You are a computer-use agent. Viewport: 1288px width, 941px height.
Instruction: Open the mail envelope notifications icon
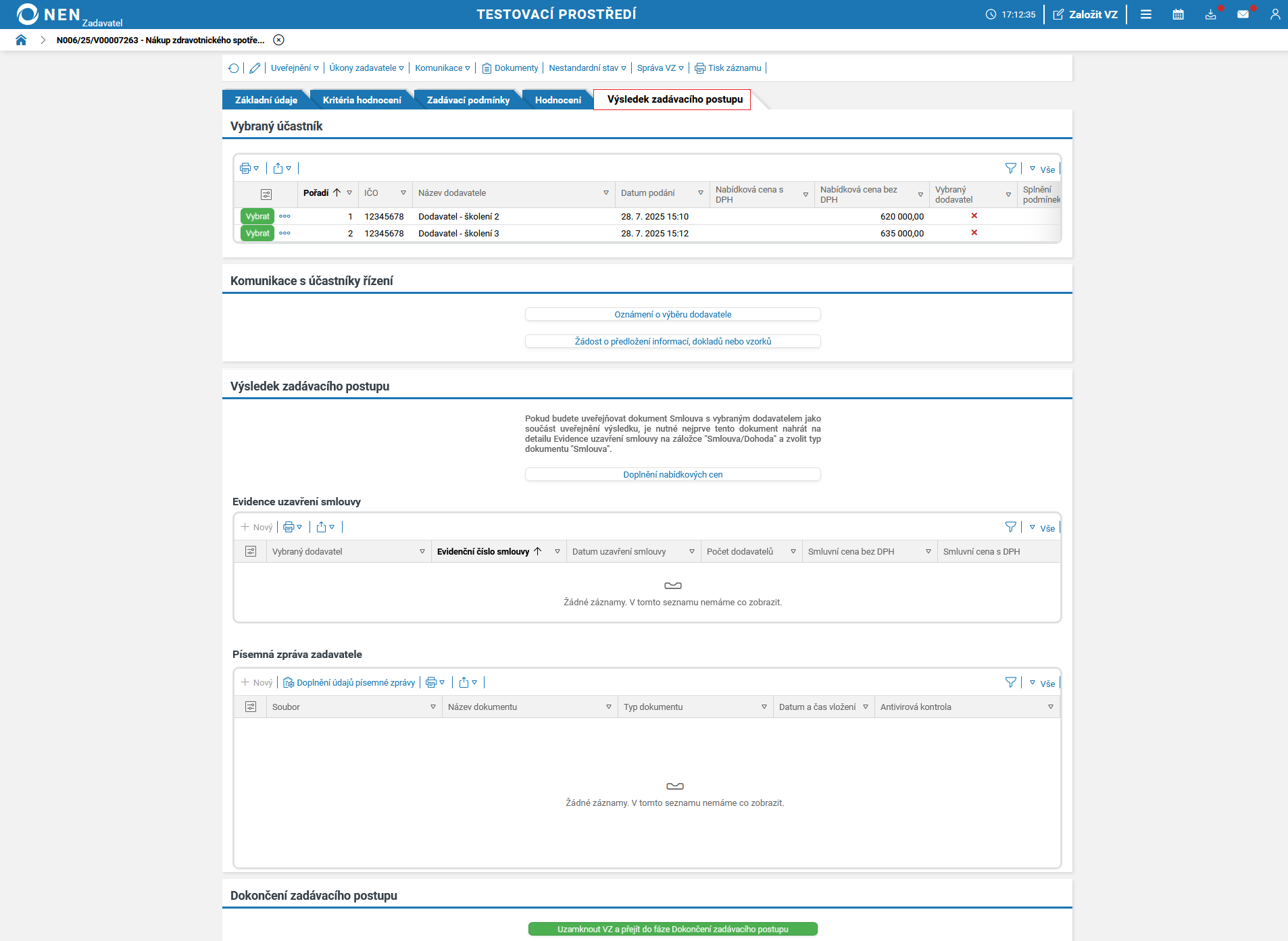[x=1243, y=14]
